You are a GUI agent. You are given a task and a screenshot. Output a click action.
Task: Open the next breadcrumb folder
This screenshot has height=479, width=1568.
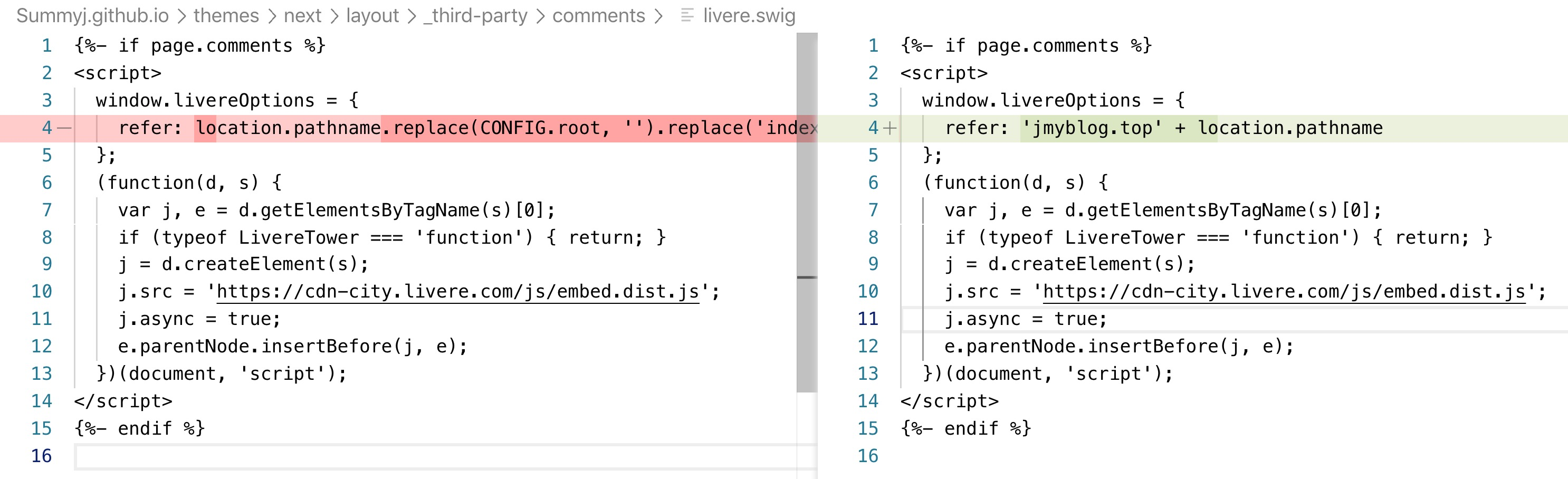302,15
